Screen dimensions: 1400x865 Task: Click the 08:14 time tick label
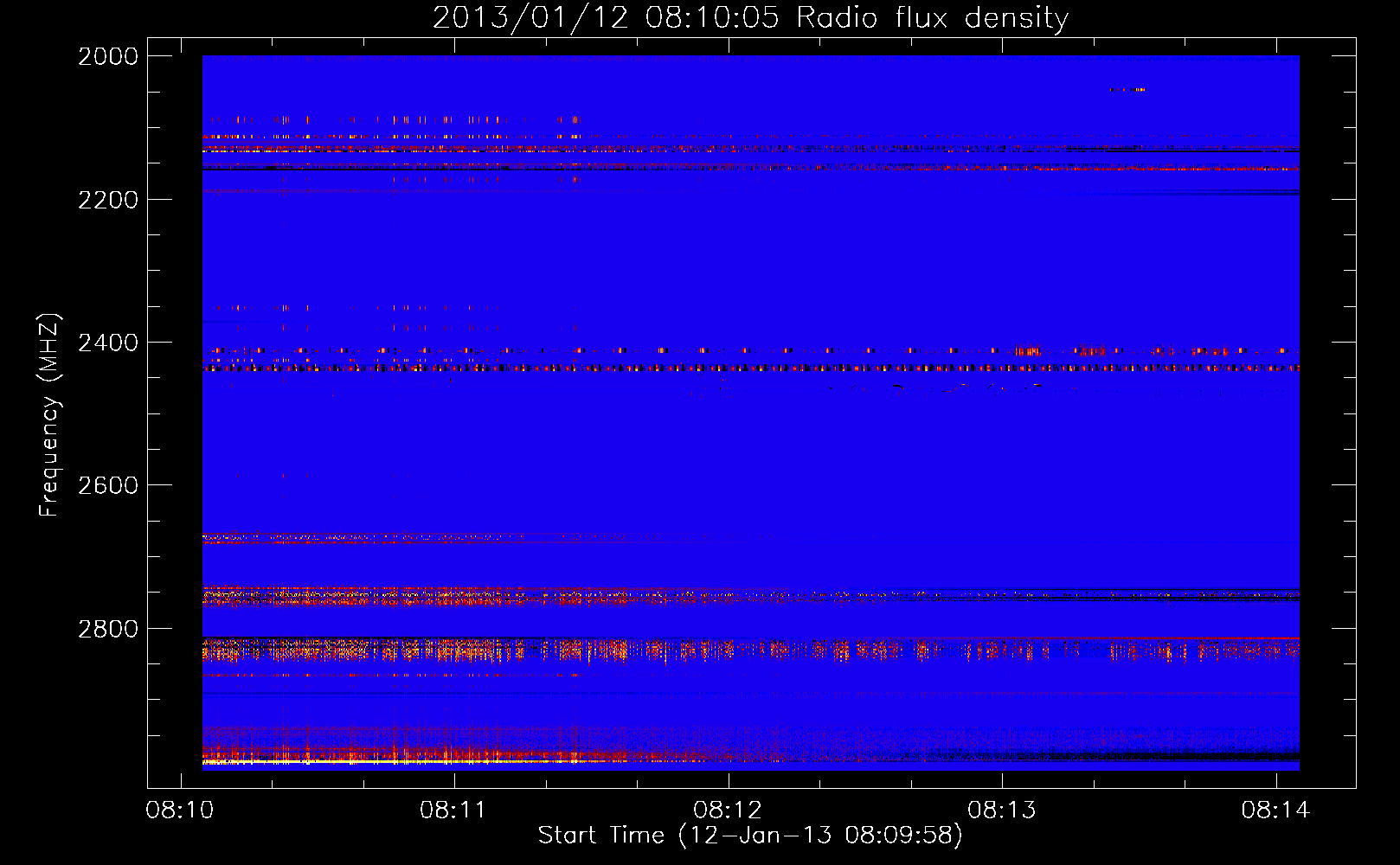[x=1275, y=811]
